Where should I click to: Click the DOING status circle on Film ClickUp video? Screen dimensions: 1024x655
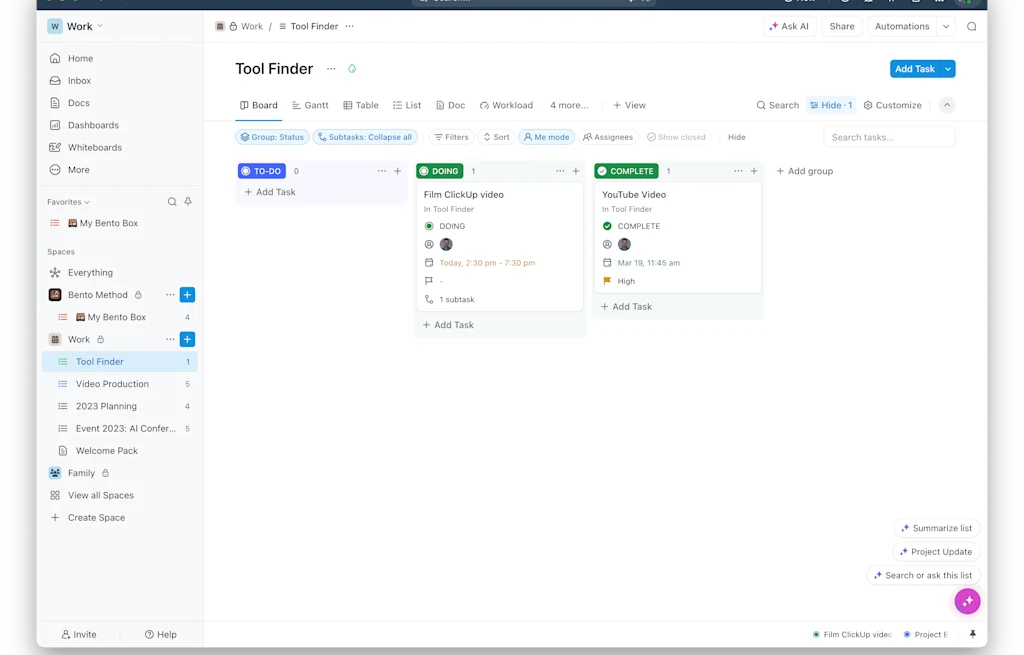click(429, 226)
